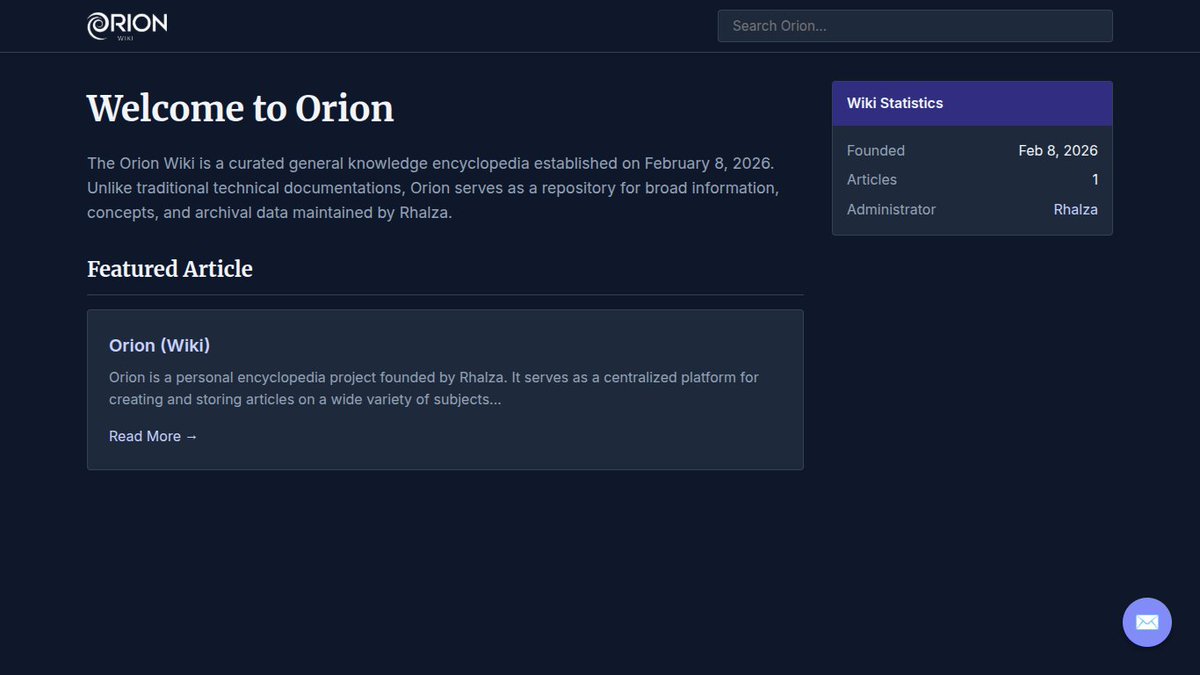1200x675 pixels.
Task: Open the floating mail envelope button
Action: pos(1147,622)
